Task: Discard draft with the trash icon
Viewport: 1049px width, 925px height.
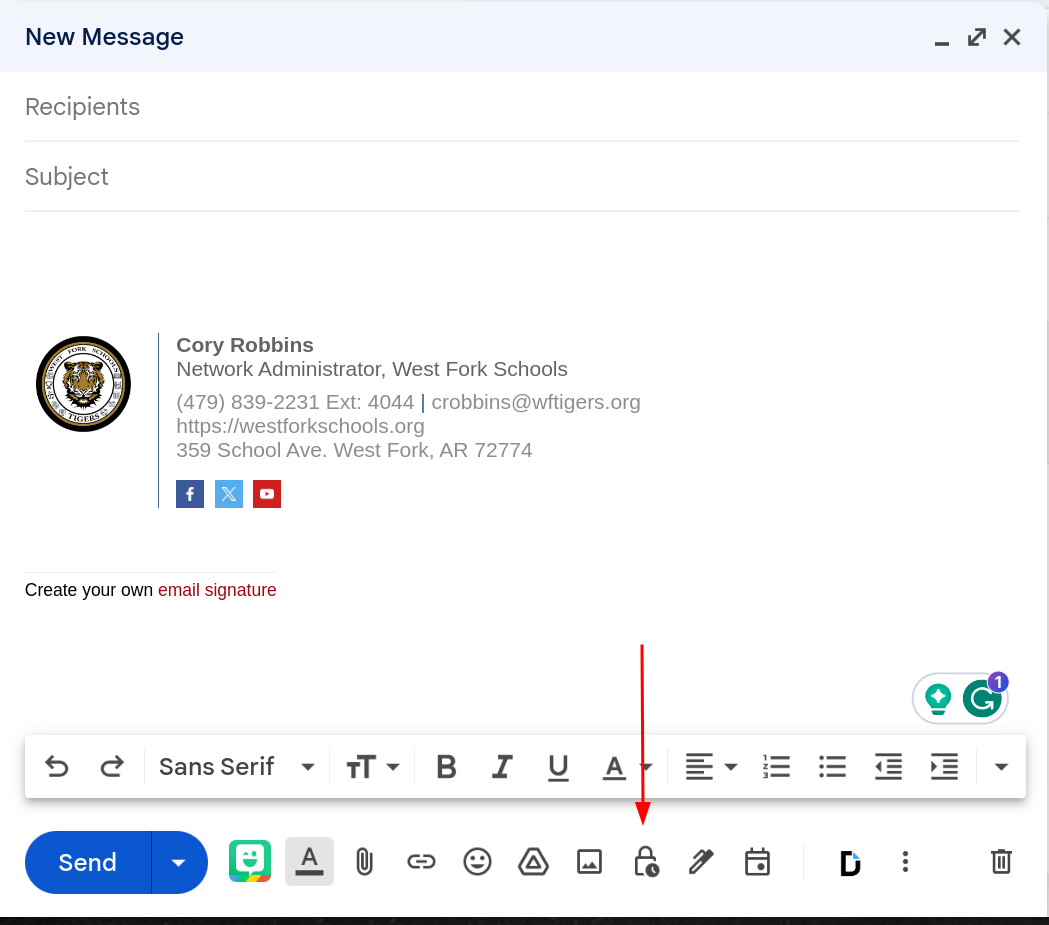Action: click(x=1002, y=861)
